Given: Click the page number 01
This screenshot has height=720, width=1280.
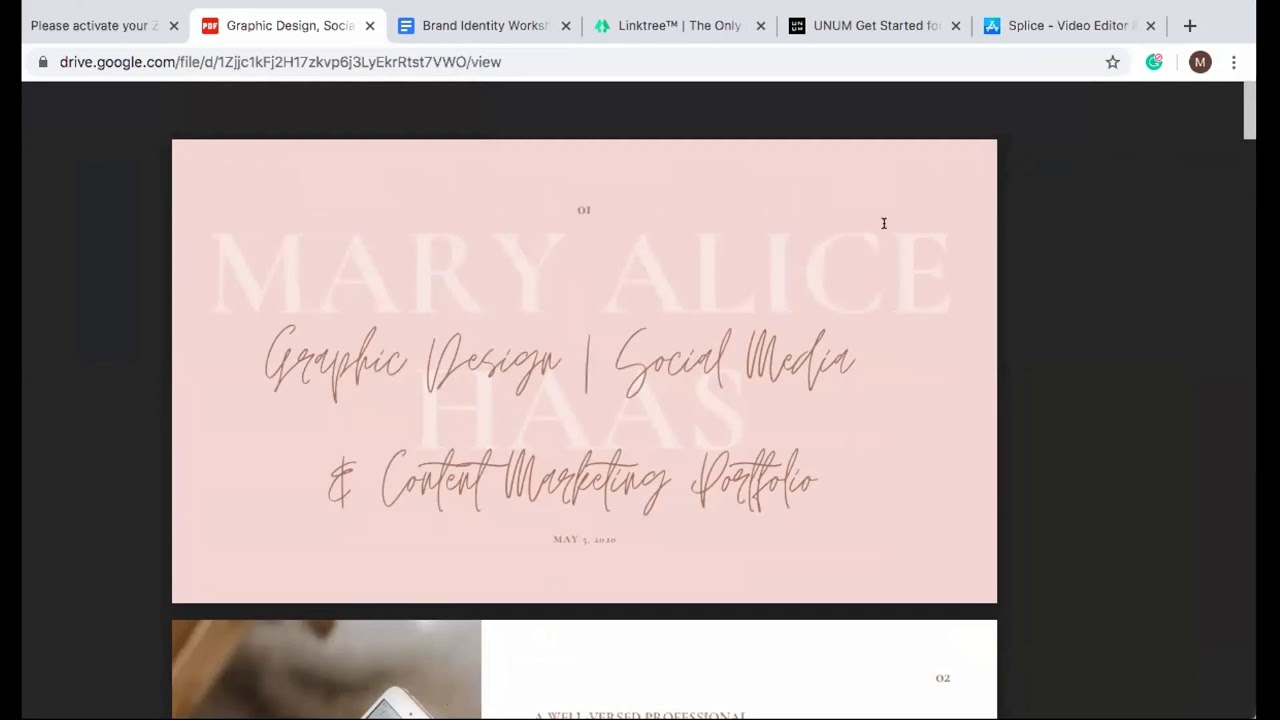Looking at the screenshot, I should tap(584, 210).
